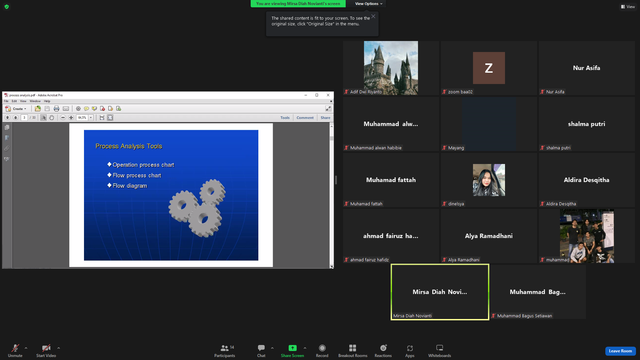
Task: Open the Chat panel
Action: pos(261,350)
